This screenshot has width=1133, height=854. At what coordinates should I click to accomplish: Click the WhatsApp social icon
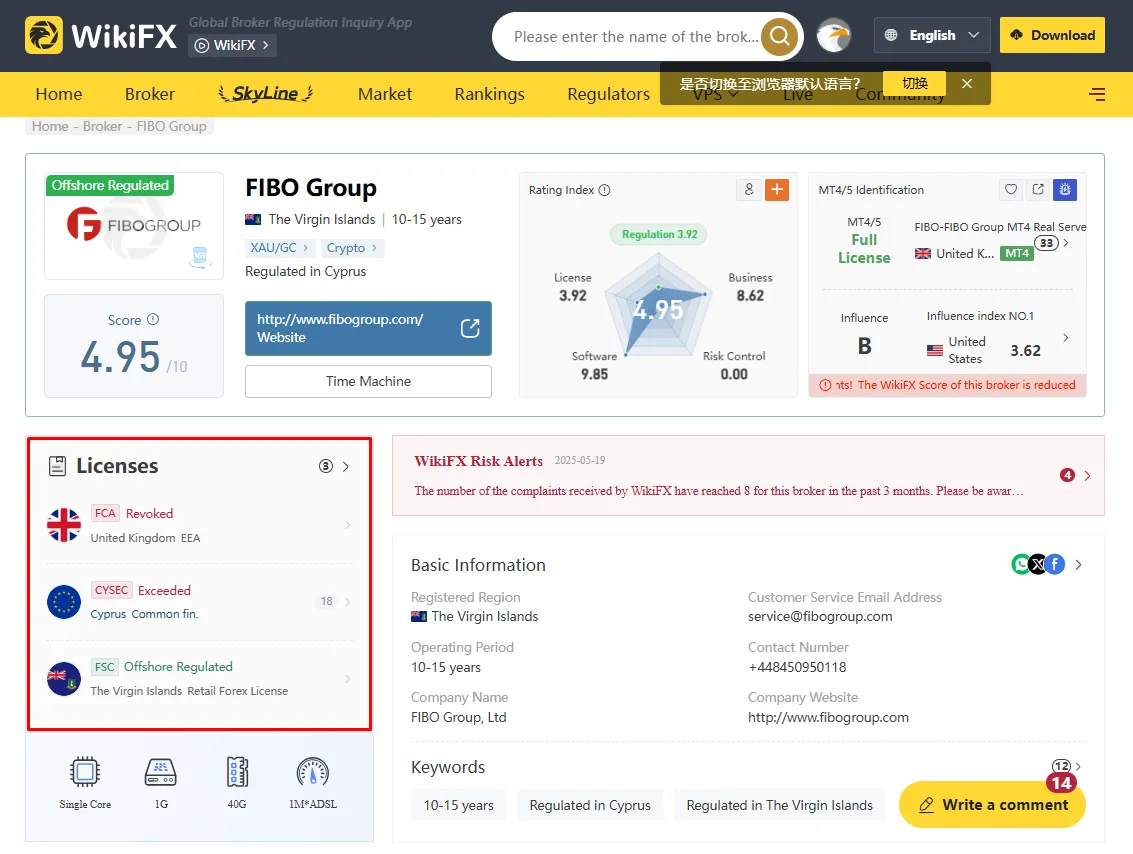tap(1020, 564)
